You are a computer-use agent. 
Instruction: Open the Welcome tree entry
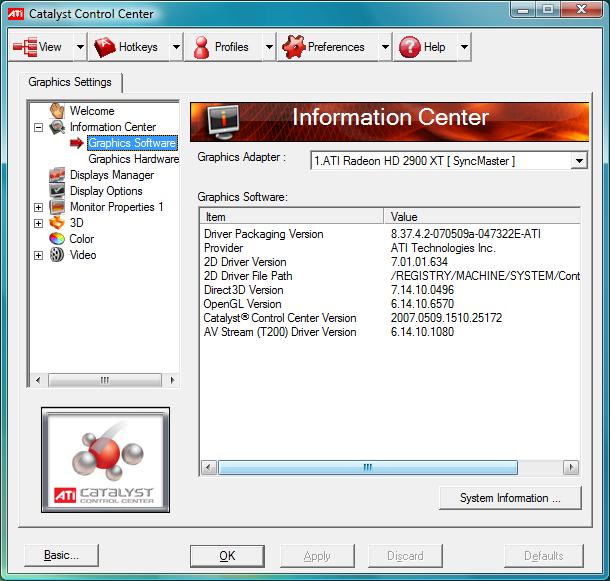[92, 111]
